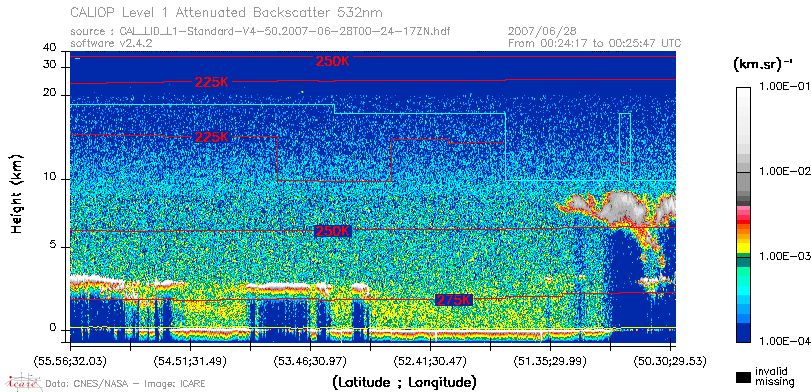Screen dimensions: 811x392
Task: Click the '250K' contour label near 6 km height
Action: (x=333, y=231)
